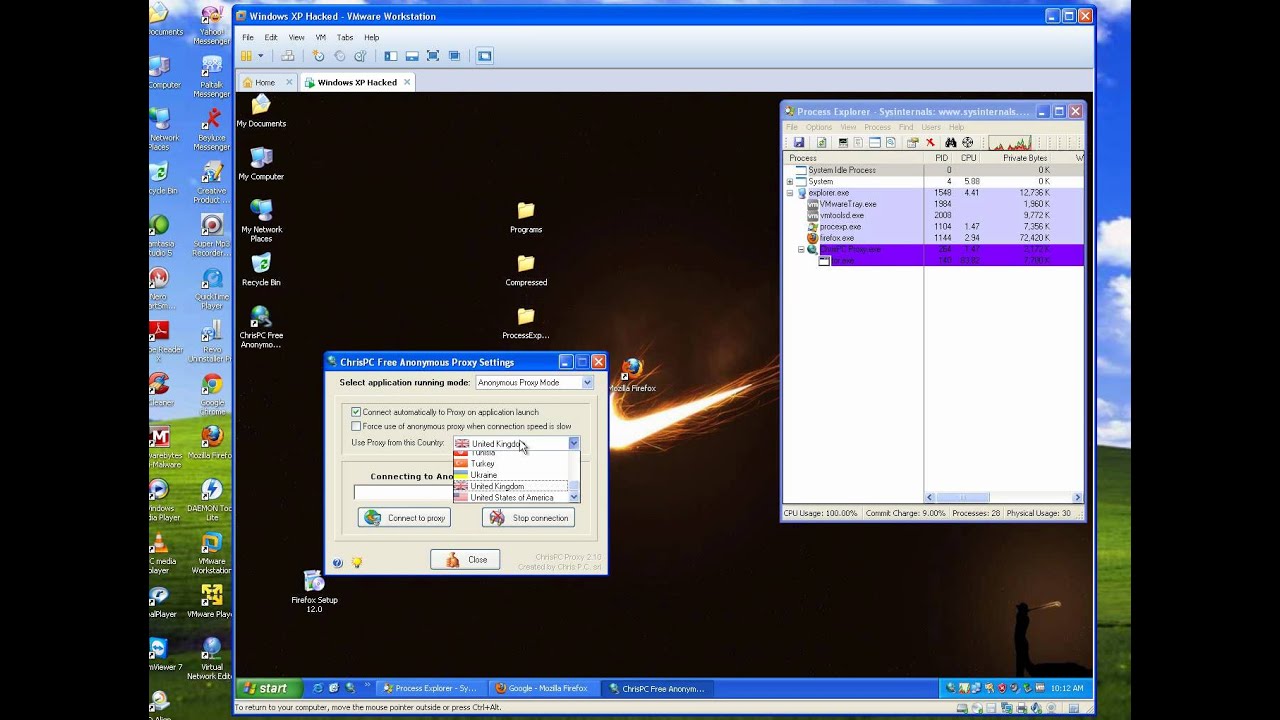Click VMware snapshot take icon
The image size is (1280, 720).
coord(318,56)
